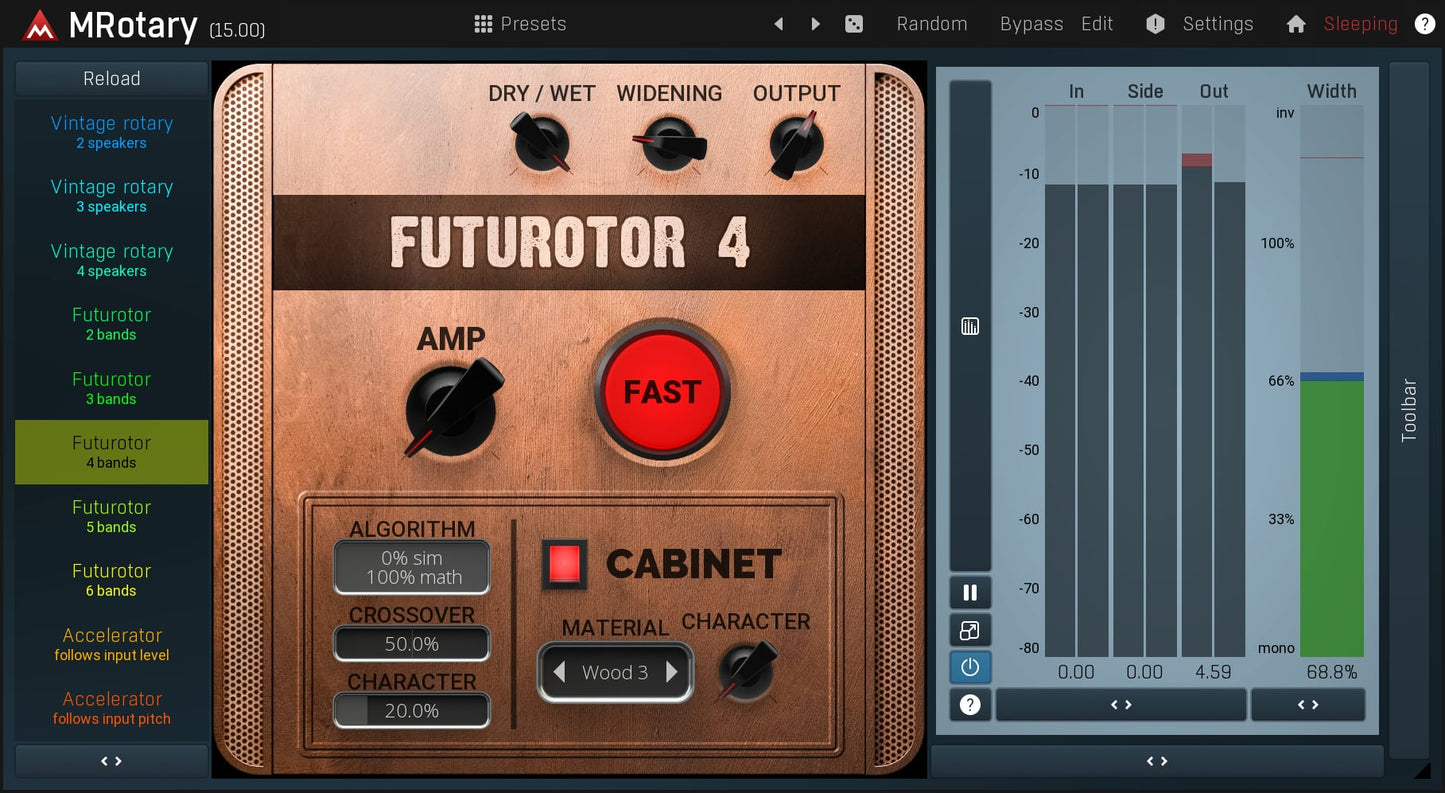Go to previous preset arrow
Image resolution: width=1445 pixels, height=793 pixels.
click(x=778, y=24)
